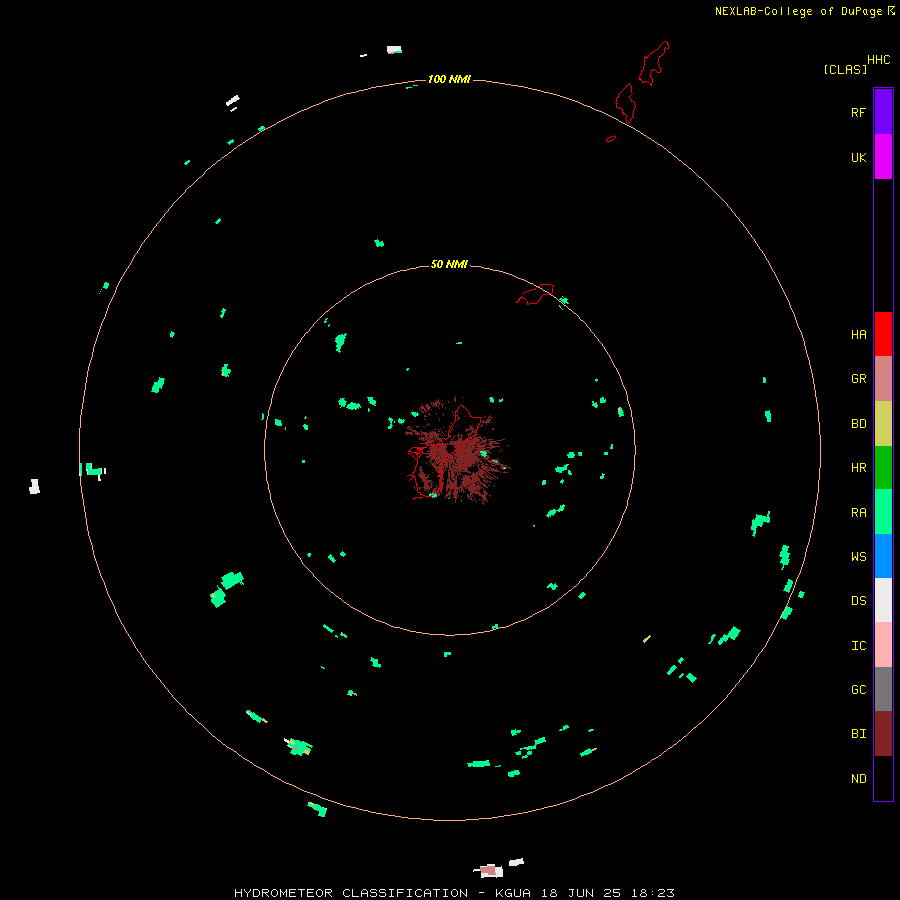Click the [CLAS] units label
Viewport: 900px width, 900px height.
[x=845, y=69]
